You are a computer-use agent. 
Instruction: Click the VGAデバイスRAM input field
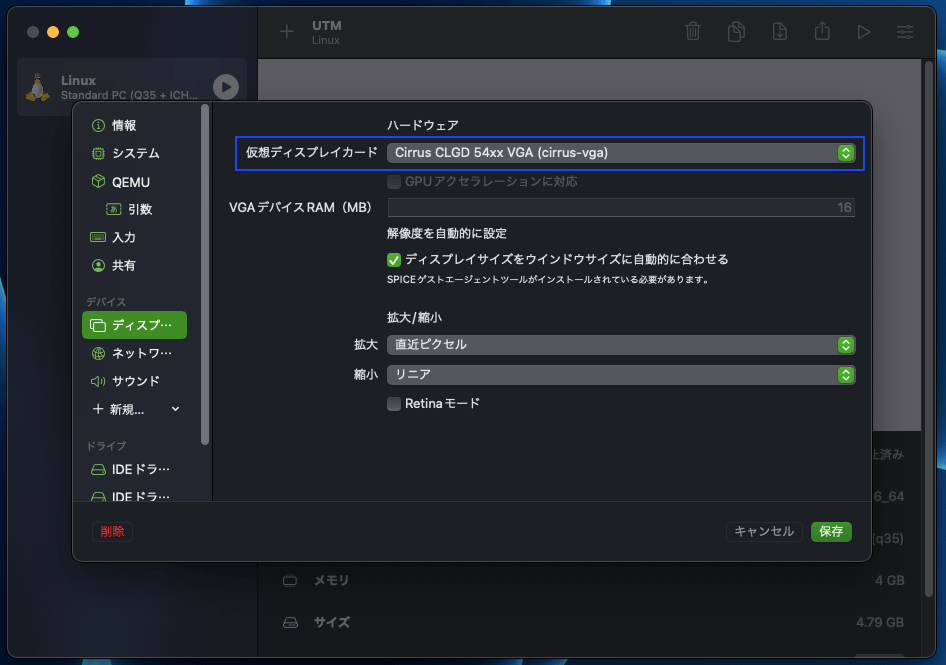pos(621,208)
